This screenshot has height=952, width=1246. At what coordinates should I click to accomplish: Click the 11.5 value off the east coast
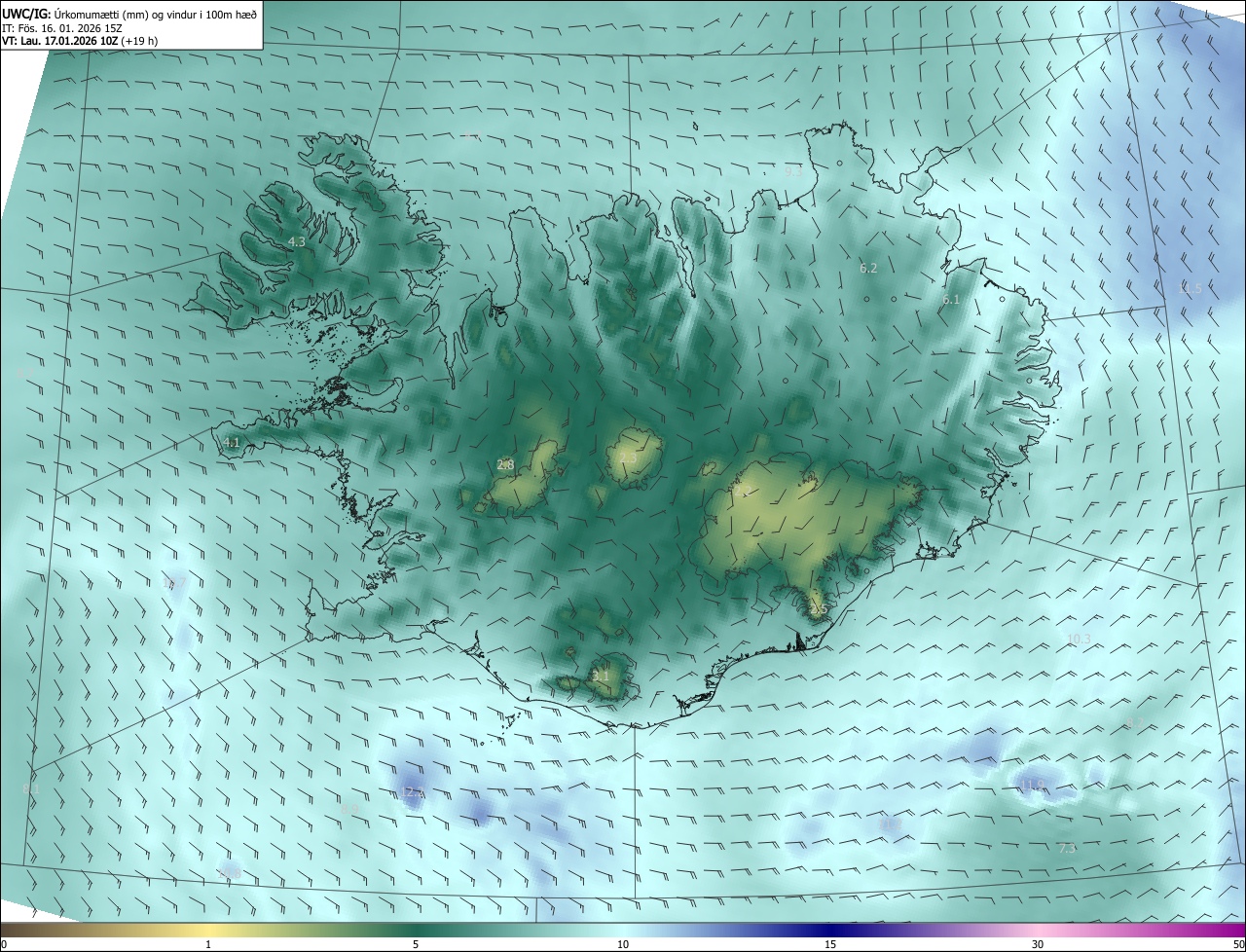pos(1190,288)
